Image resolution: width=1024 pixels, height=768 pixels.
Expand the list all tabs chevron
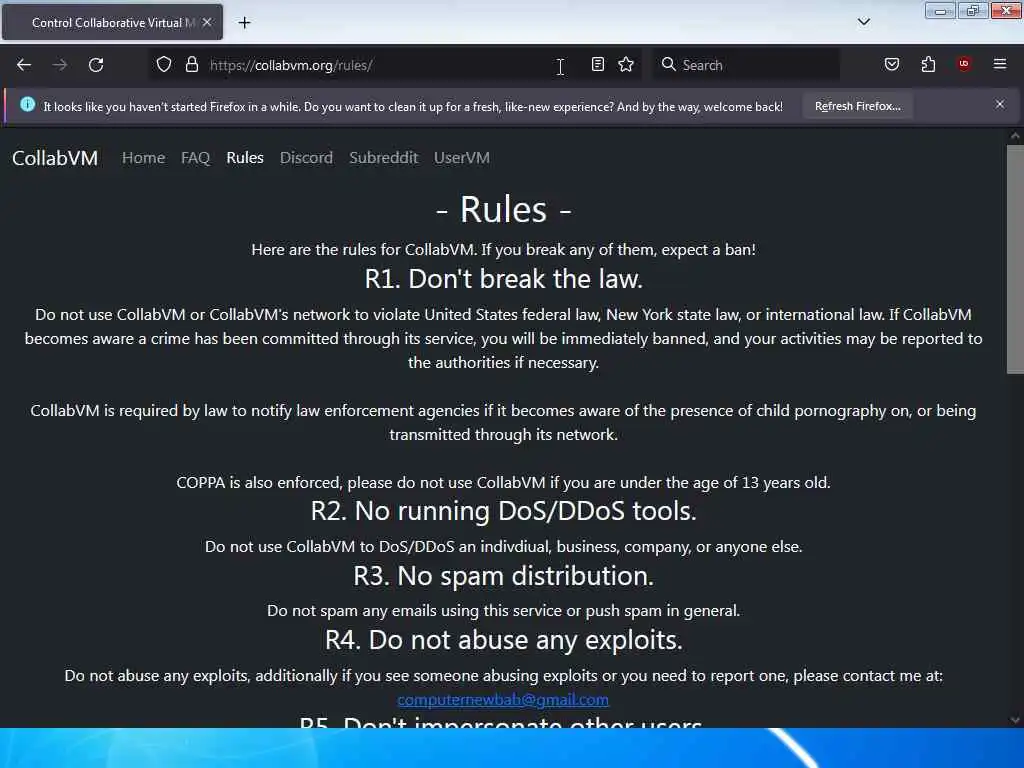863,22
